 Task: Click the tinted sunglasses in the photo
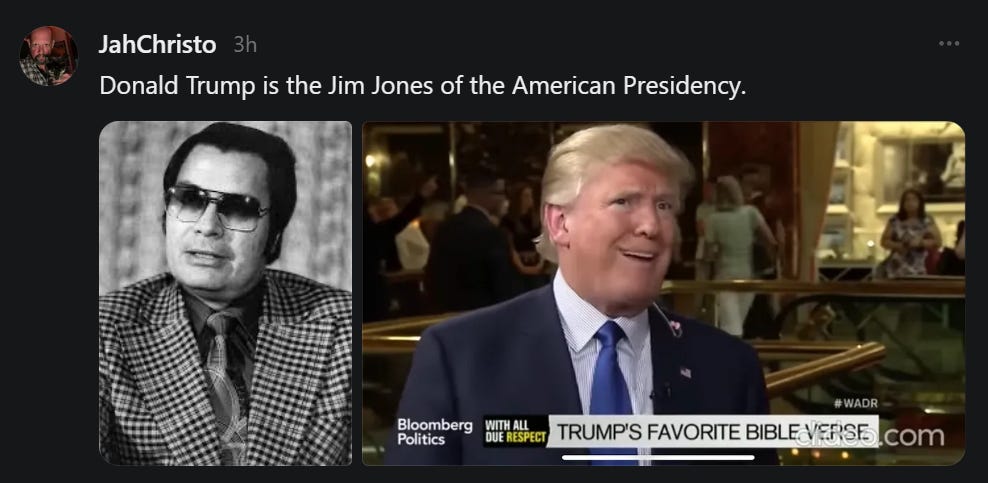216,208
